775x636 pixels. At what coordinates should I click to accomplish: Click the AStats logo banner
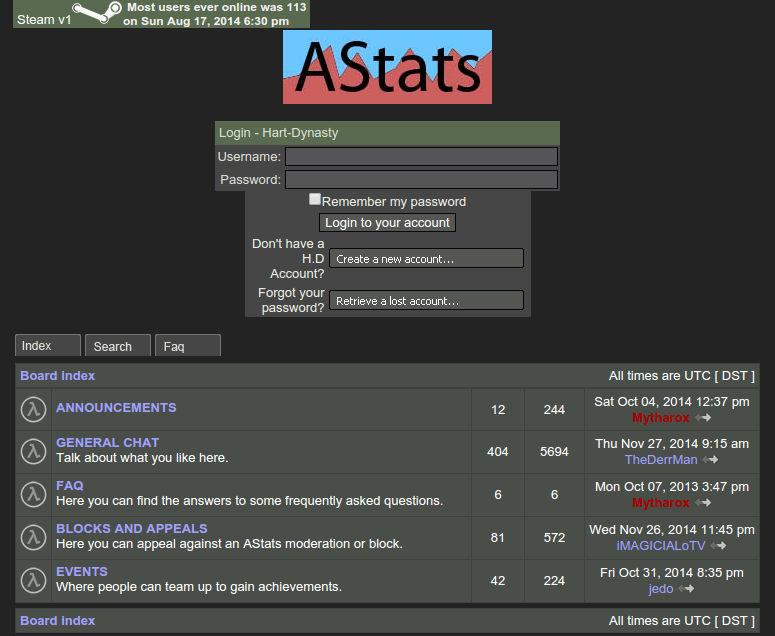pyautogui.click(x=387, y=67)
